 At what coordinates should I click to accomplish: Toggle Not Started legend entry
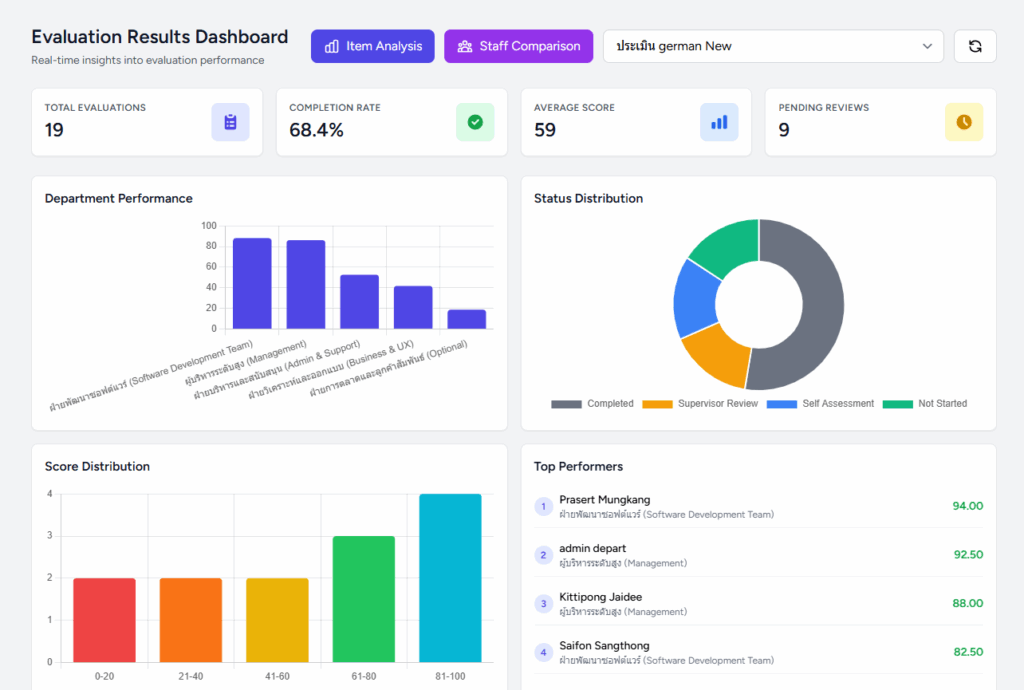pyautogui.click(x=926, y=404)
